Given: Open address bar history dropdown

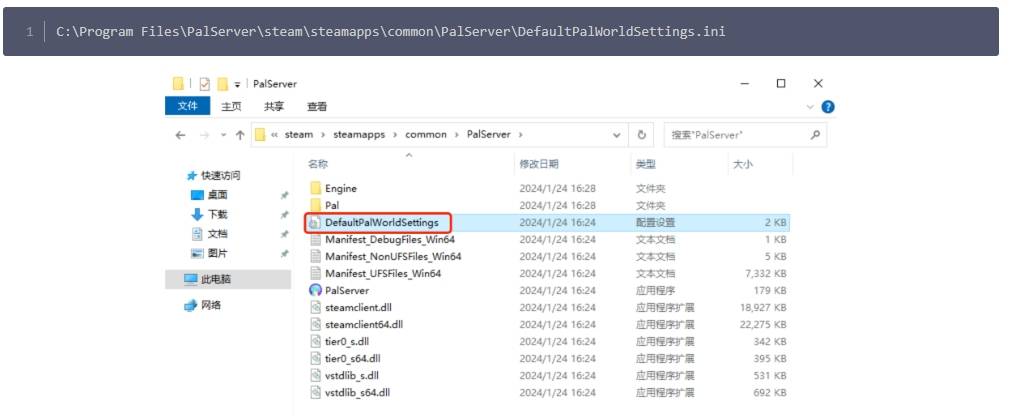Looking at the screenshot, I should tap(616, 135).
